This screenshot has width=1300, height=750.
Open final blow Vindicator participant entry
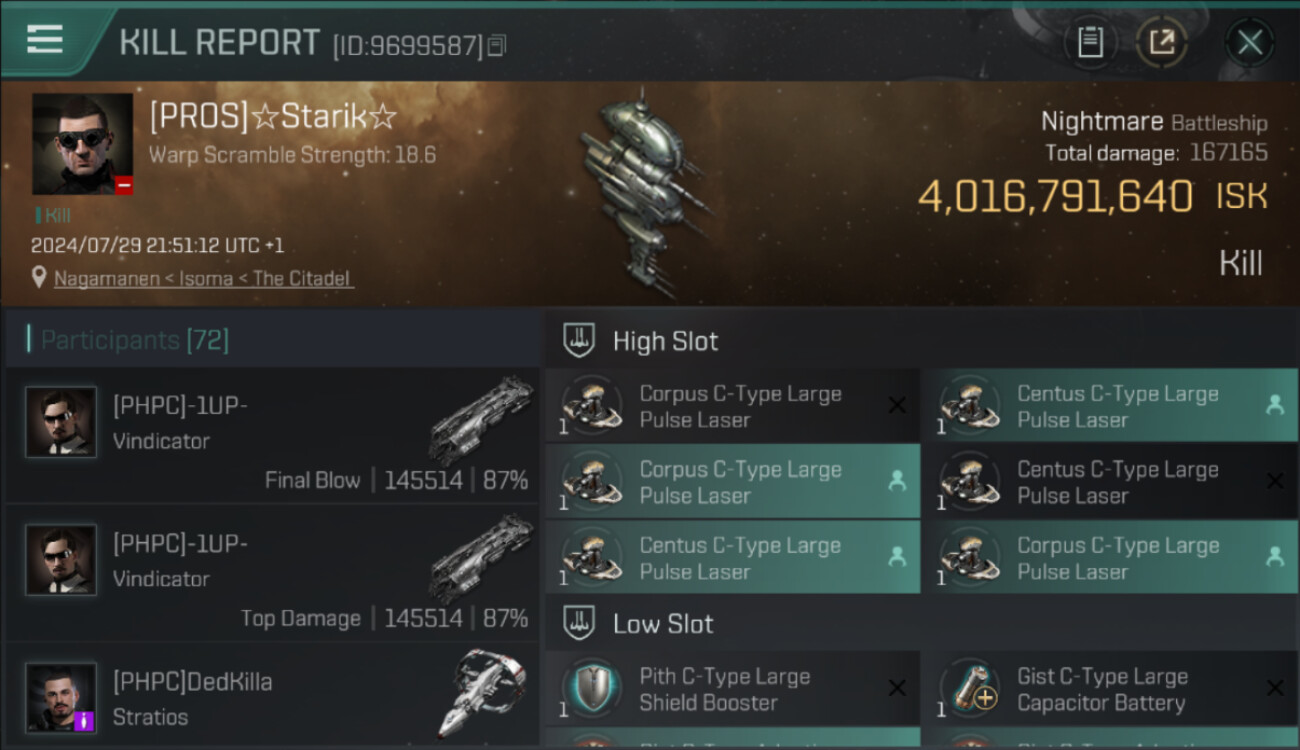click(x=272, y=436)
